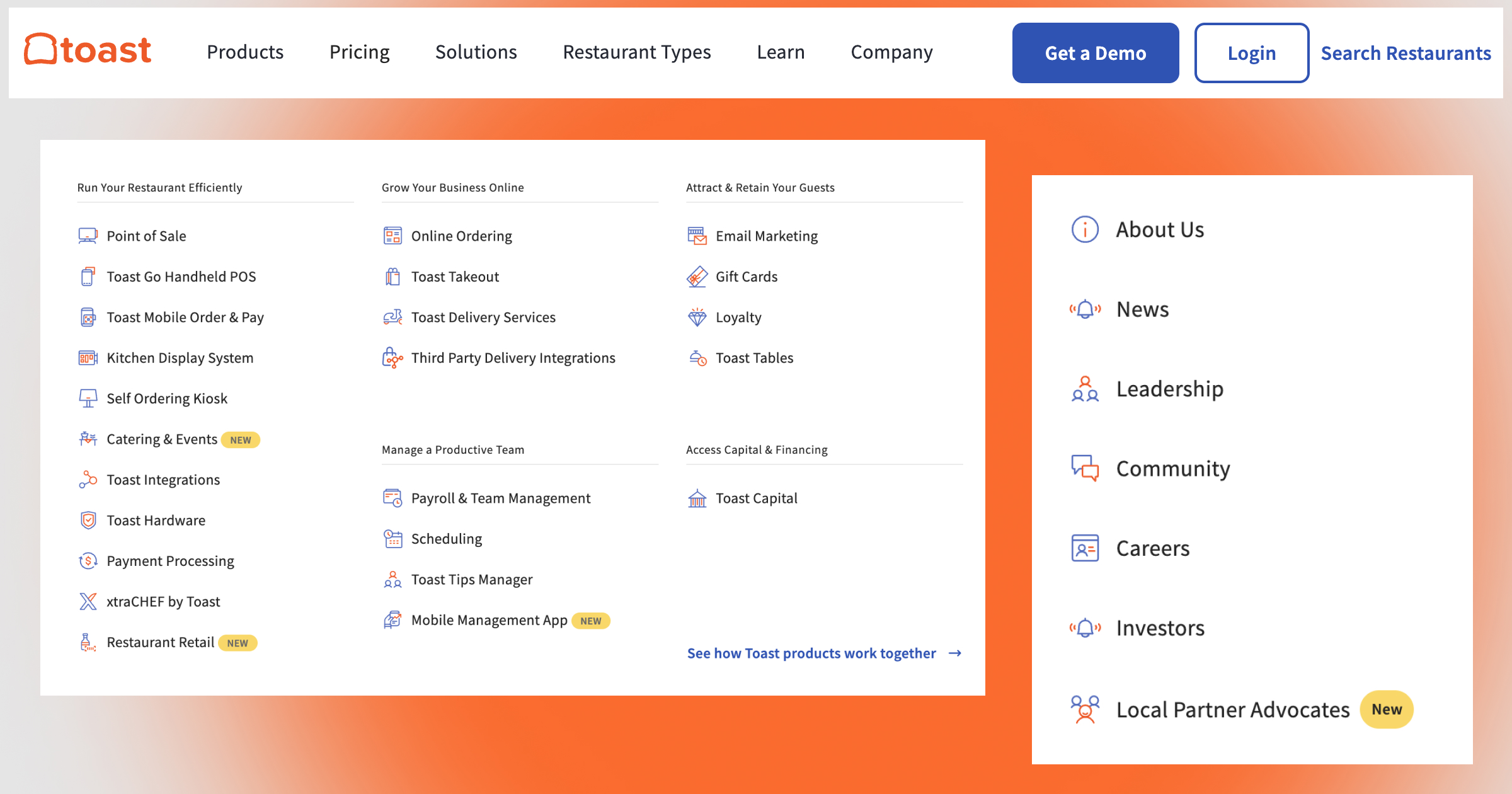Screen dimensions: 1512x794
Task: Click the xtraCHEF X icon
Action: coord(88,602)
